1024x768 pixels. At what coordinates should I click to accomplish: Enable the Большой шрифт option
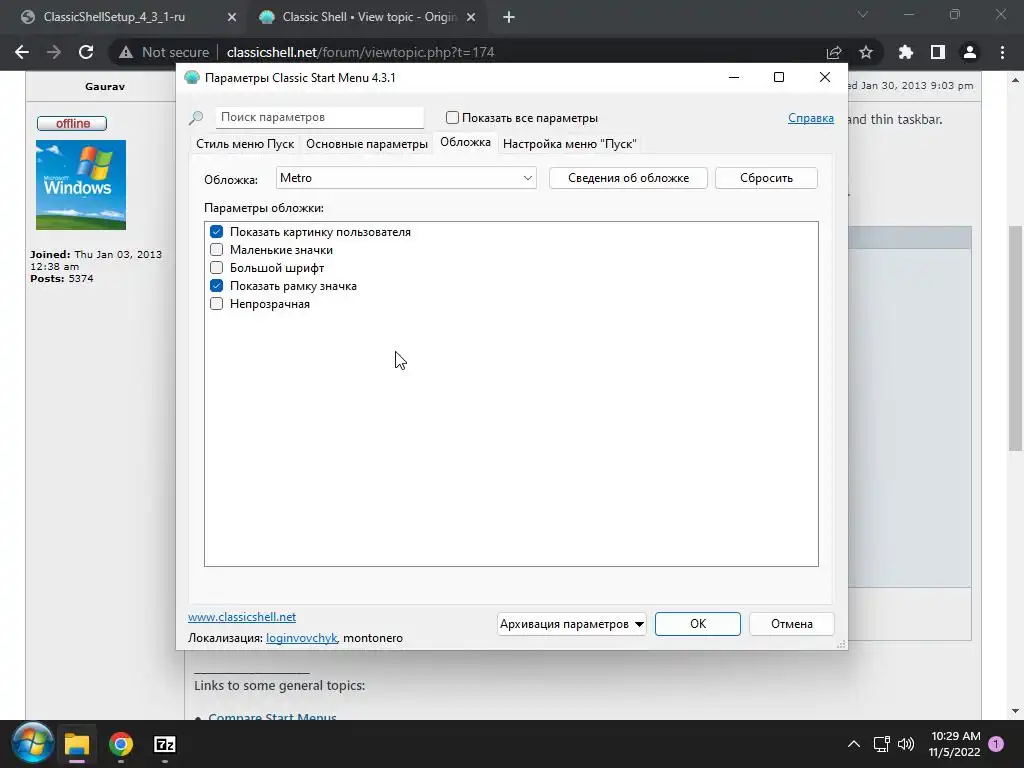coord(216,268)
